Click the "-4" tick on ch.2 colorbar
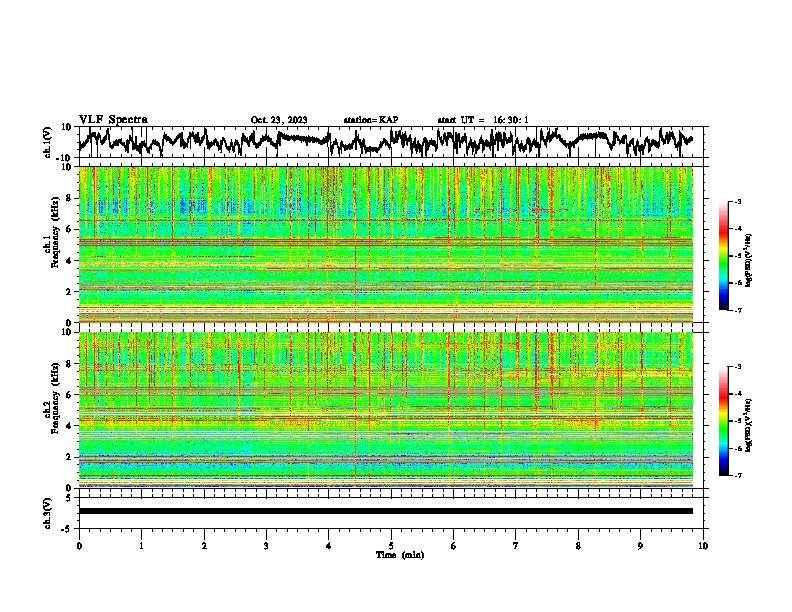 [x=738, y=394]
